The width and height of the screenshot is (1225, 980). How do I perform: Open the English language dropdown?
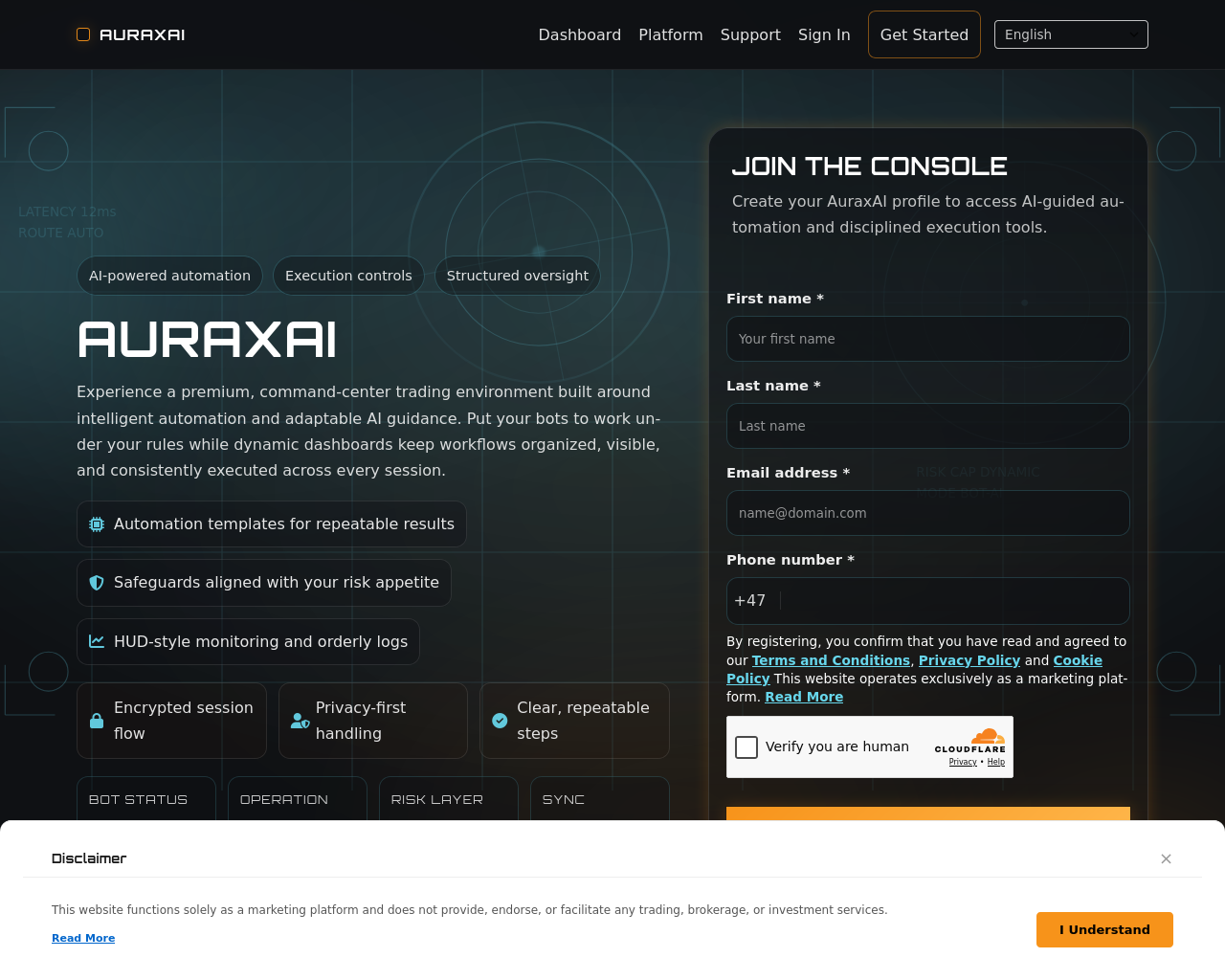(1071, 34)
